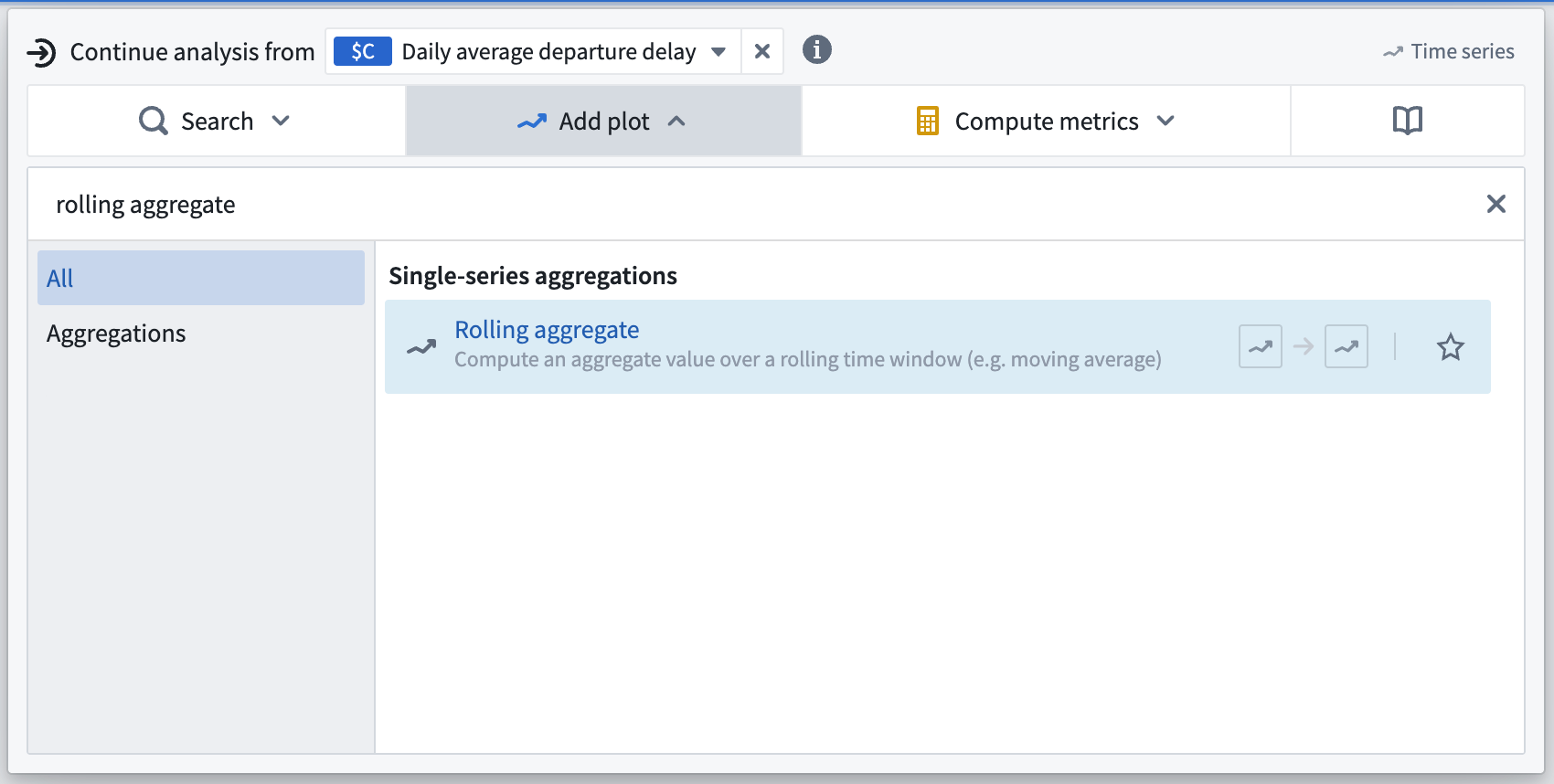Clear the rolling aggregate search query
Viewport: 1554px width, 784px height.
(x=1496, y=204)
